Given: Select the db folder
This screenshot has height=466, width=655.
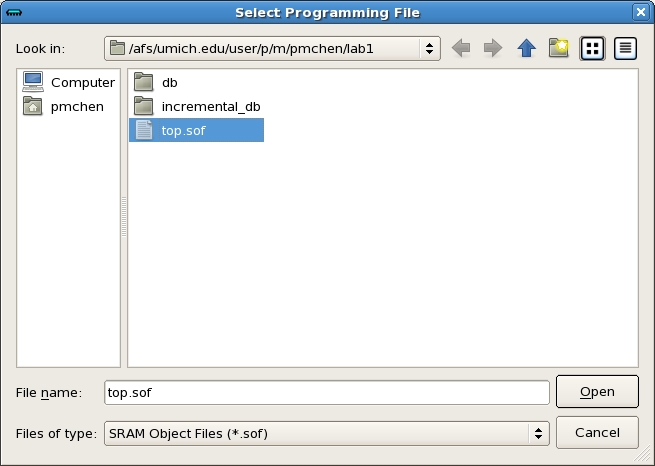Looking at the screenshot, I should point(156,82).
